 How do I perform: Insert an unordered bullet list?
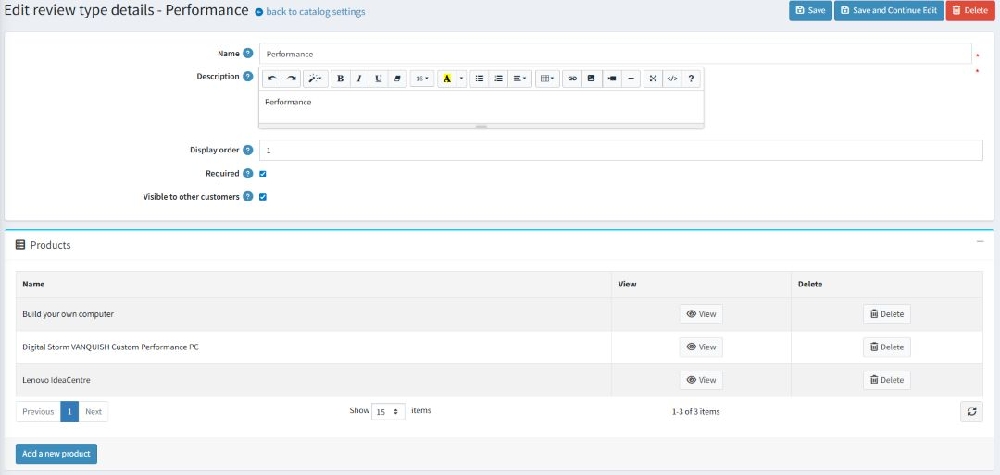click(480, 78)
